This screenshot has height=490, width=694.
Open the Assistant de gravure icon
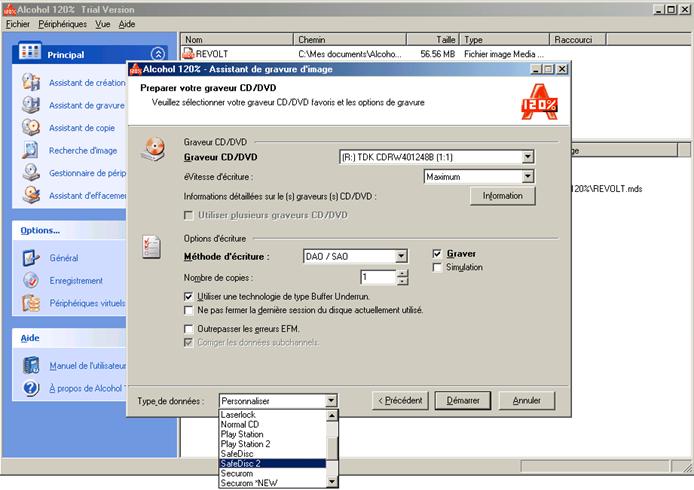[x=31, y=105]
